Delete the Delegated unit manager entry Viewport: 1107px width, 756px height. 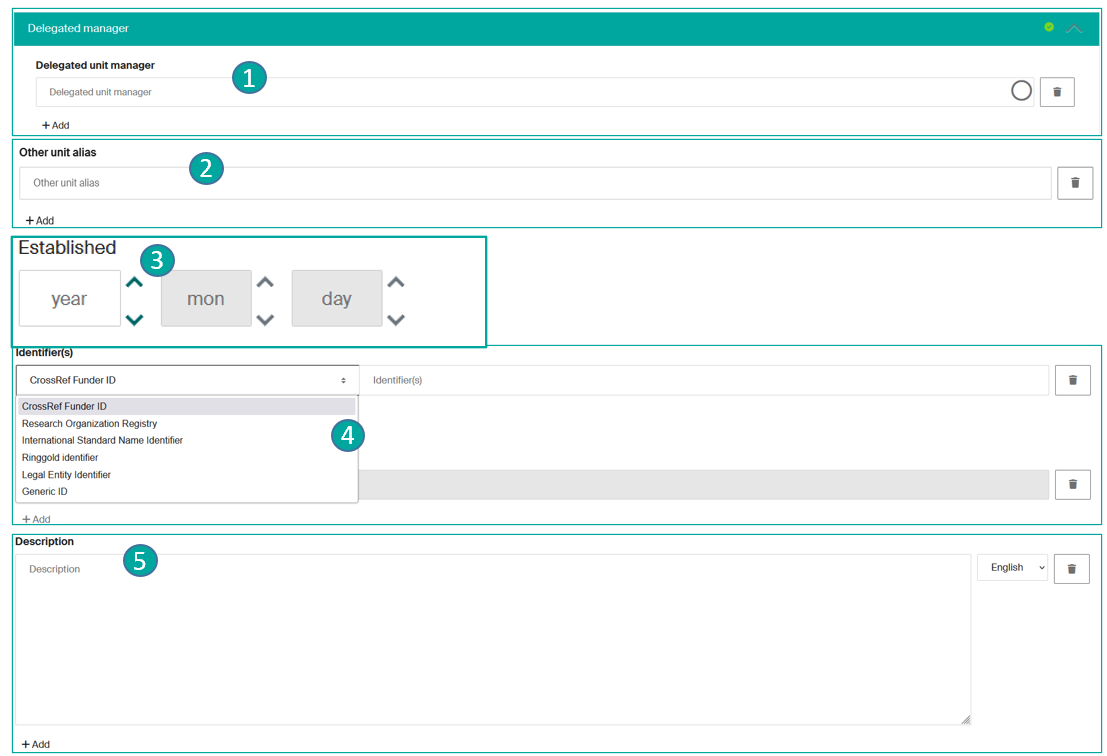pyautogui.click(x=1057, y=92)
